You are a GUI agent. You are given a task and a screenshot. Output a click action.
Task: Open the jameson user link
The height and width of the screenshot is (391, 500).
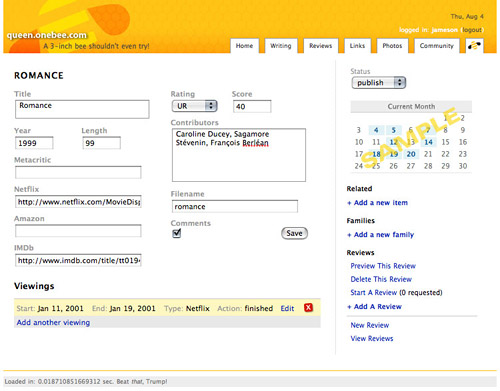tap(444, 30)
